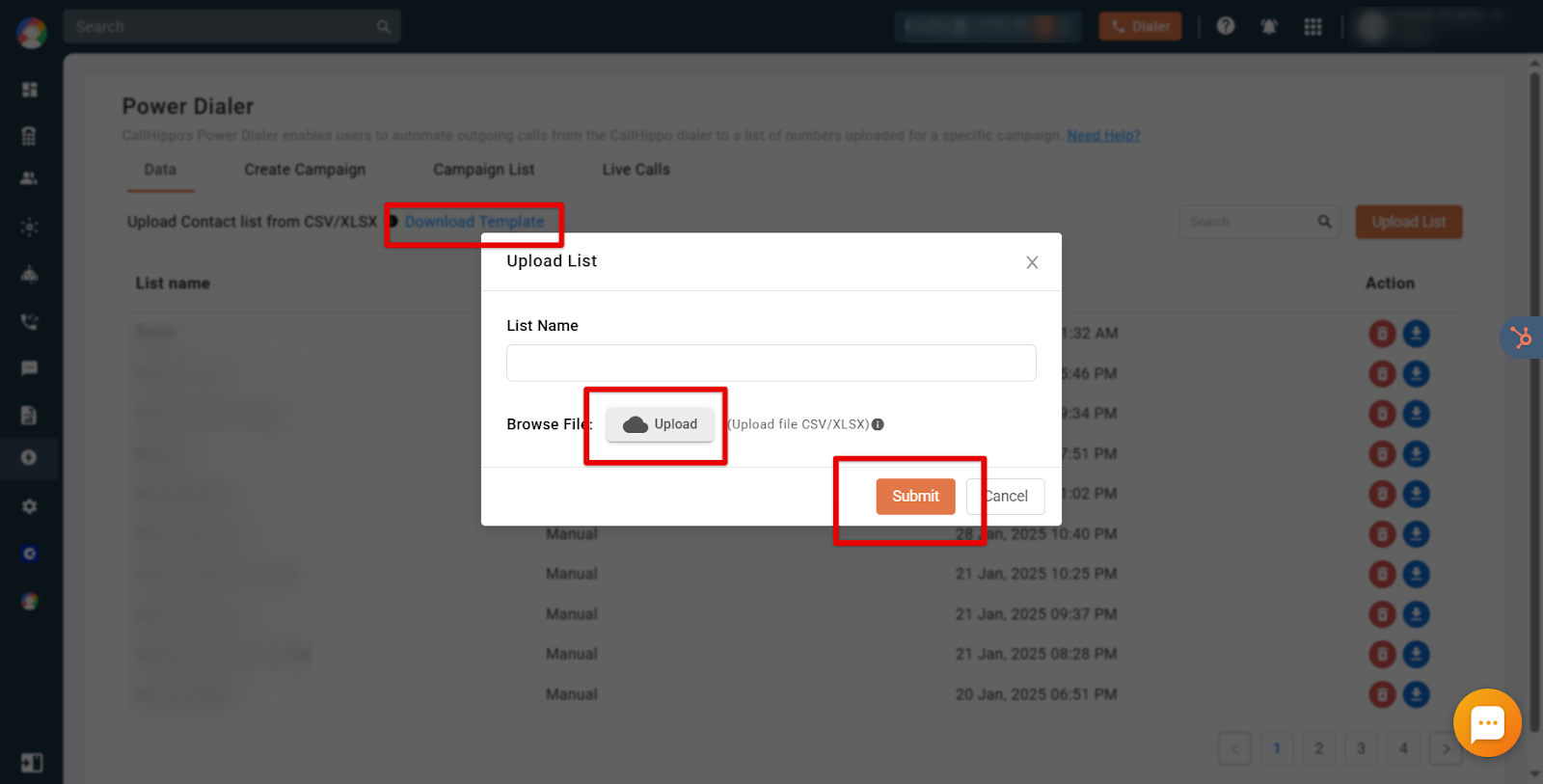The width and height of the screenshot is (1543, 784).
Task: Click the HubSpot side tab icon
Action: [1522, 338]
